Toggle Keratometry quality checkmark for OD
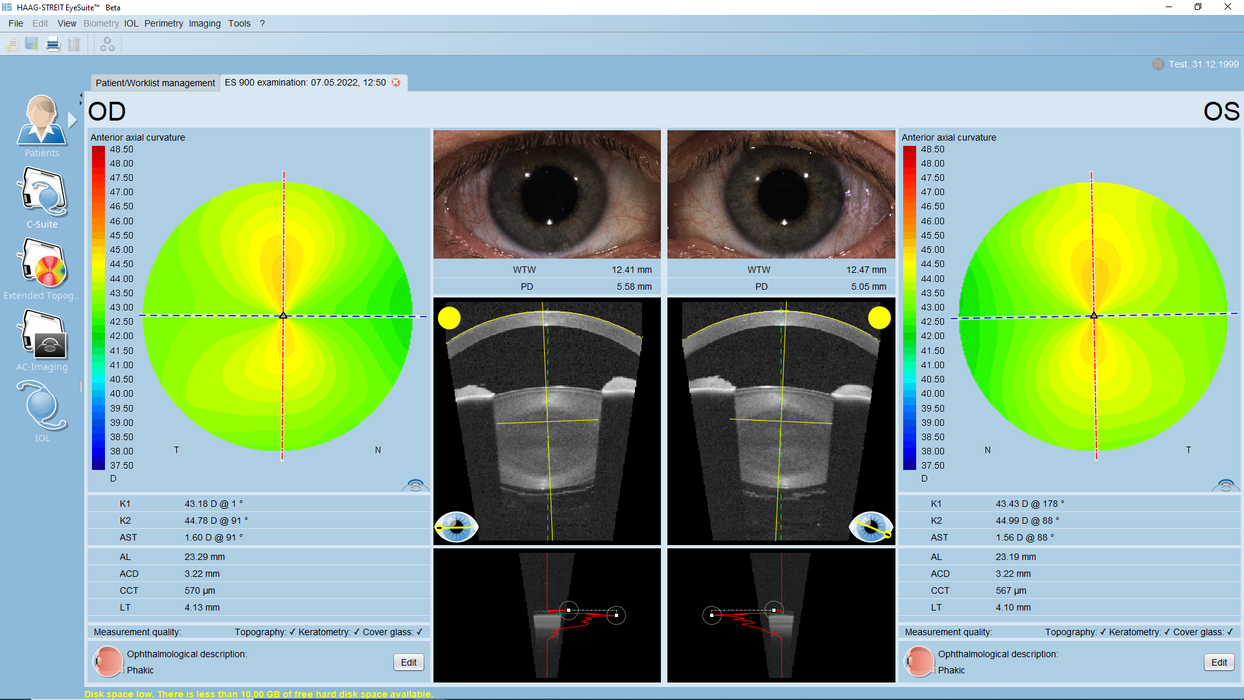The width and height of the screenshot is (1244, 700). pyautogui.click(x=355, y=631)
